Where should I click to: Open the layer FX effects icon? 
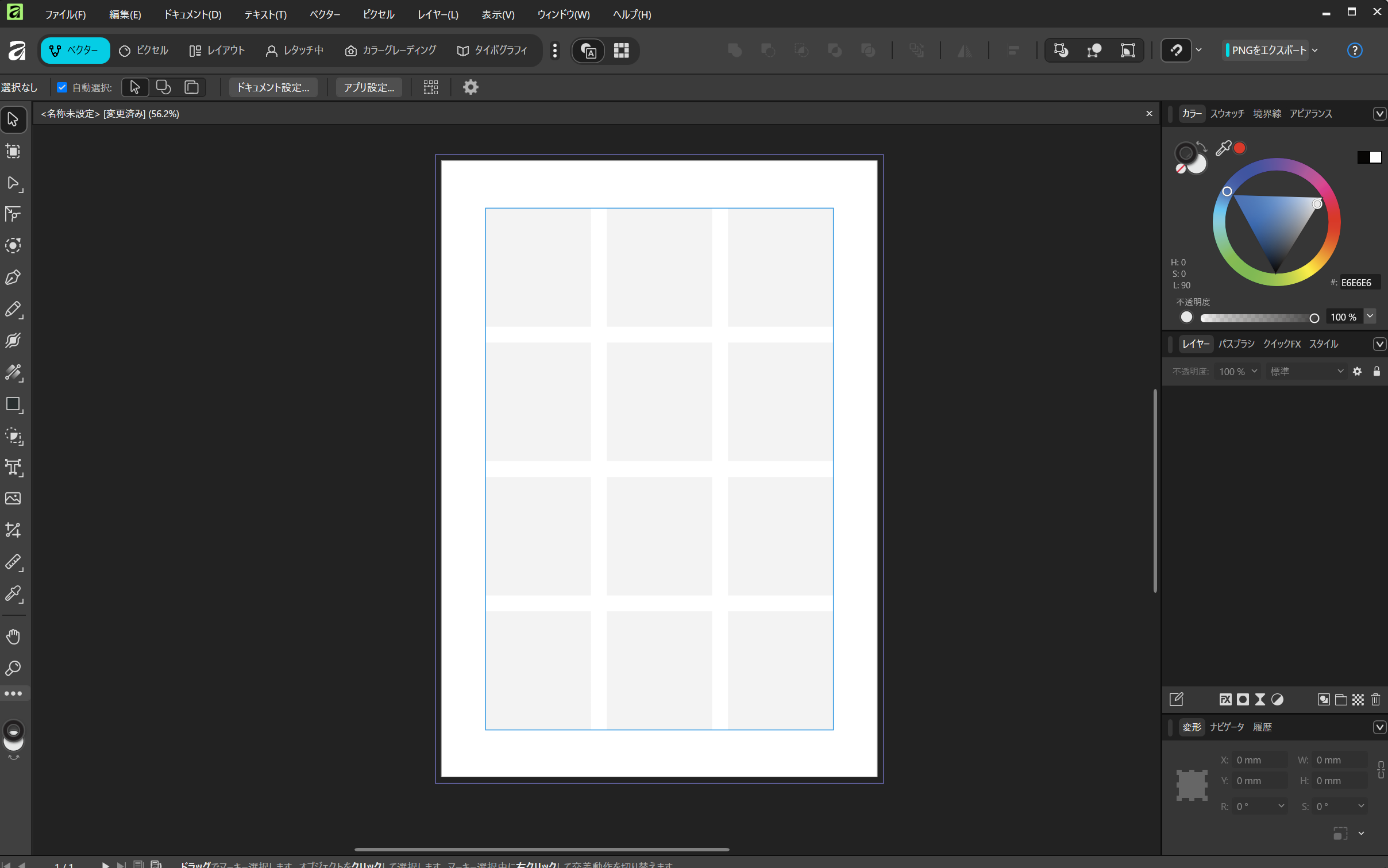click(1225, 699)
